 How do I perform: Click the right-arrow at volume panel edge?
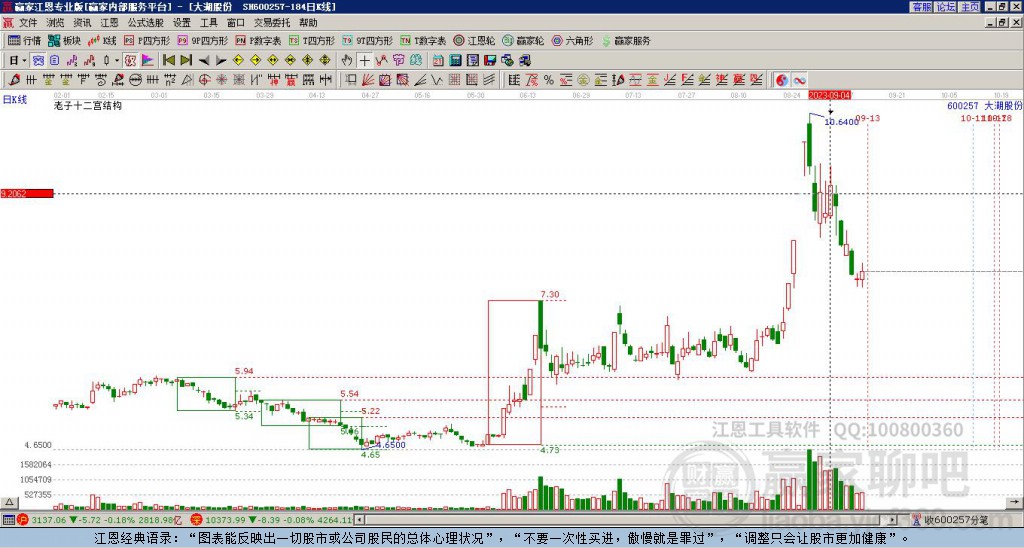pyautogui.click(x=1014, y=502)
